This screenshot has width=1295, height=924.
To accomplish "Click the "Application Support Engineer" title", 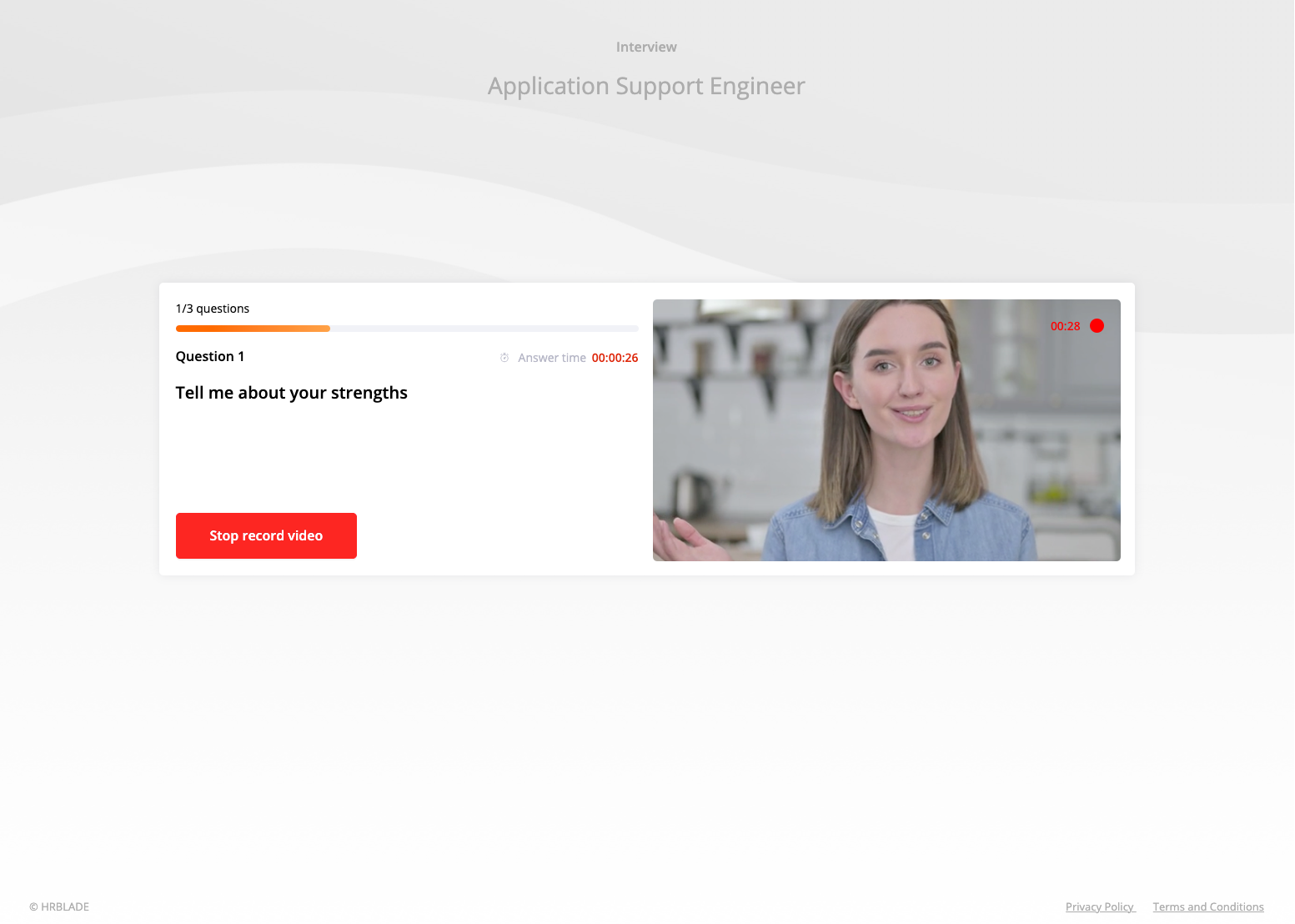I will [646, 86].
